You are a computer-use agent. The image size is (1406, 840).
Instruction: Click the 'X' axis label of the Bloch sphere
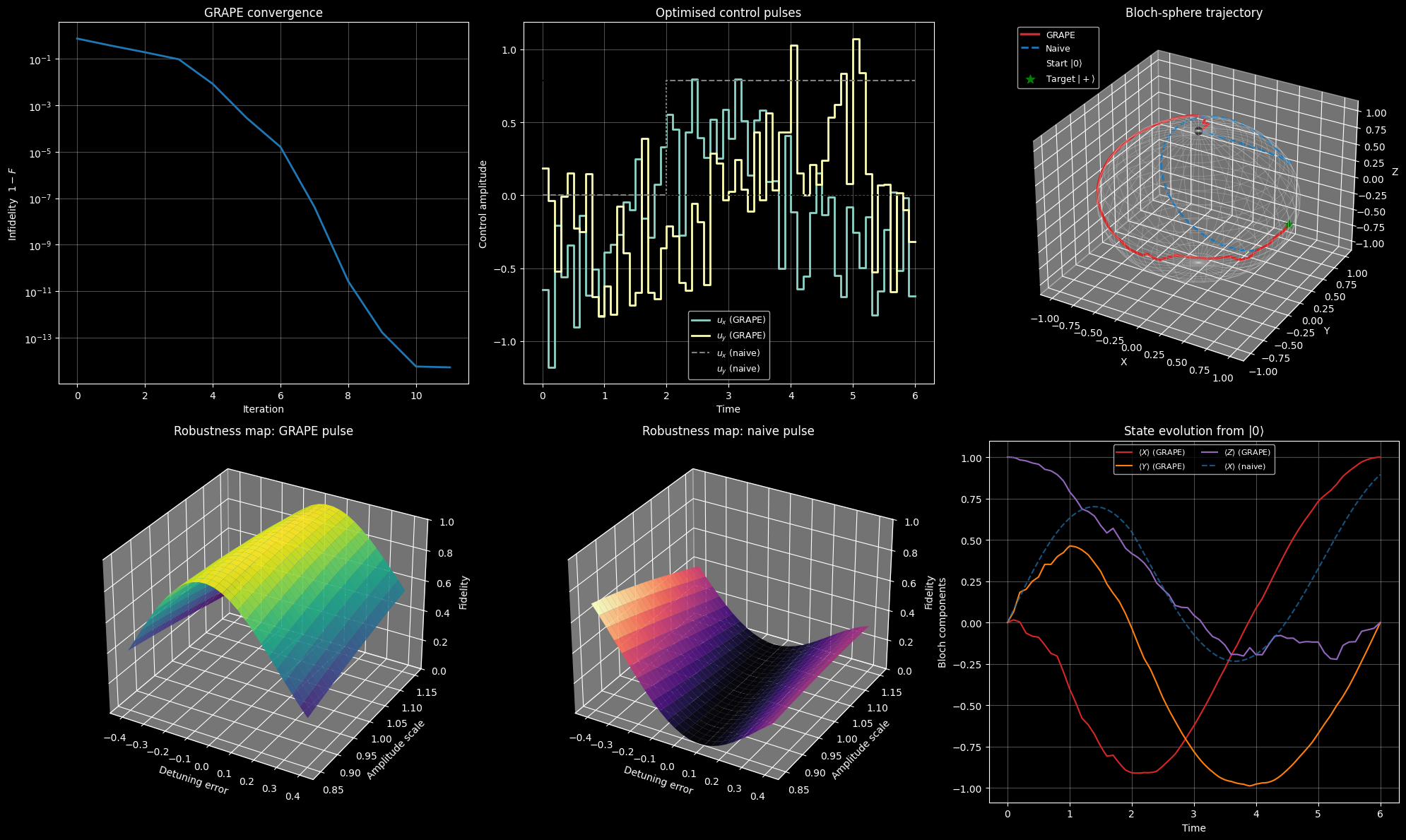(1124, 362)
